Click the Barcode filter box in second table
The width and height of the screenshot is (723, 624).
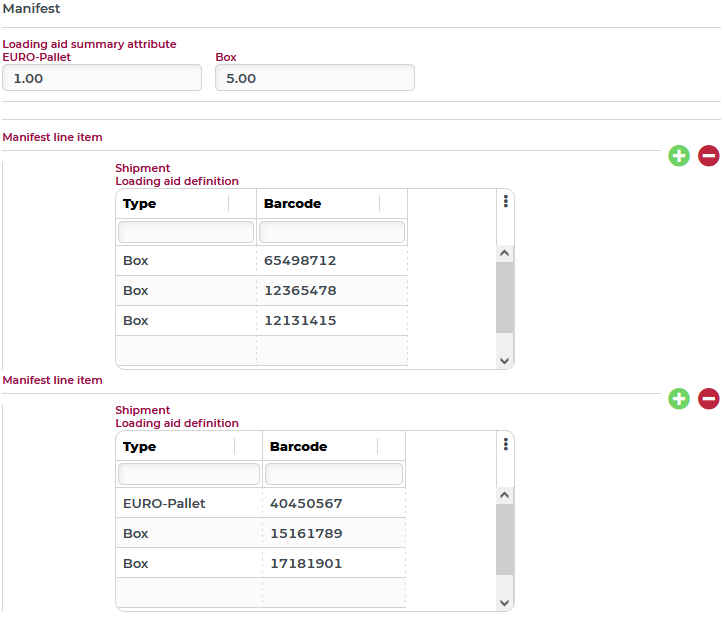coord(334,474)
